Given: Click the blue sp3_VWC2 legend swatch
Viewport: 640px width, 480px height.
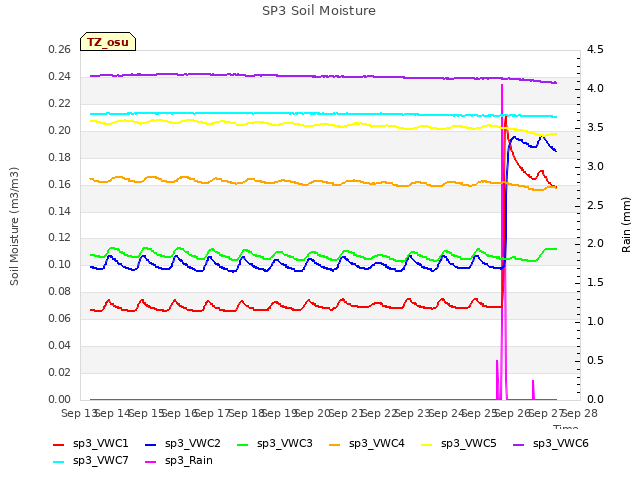Looking at the screenshot, I should [x=151, y=445].
